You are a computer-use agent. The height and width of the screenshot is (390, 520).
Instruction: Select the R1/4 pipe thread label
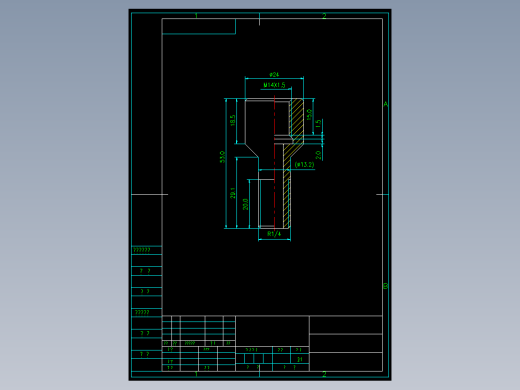tap(274, 234)
